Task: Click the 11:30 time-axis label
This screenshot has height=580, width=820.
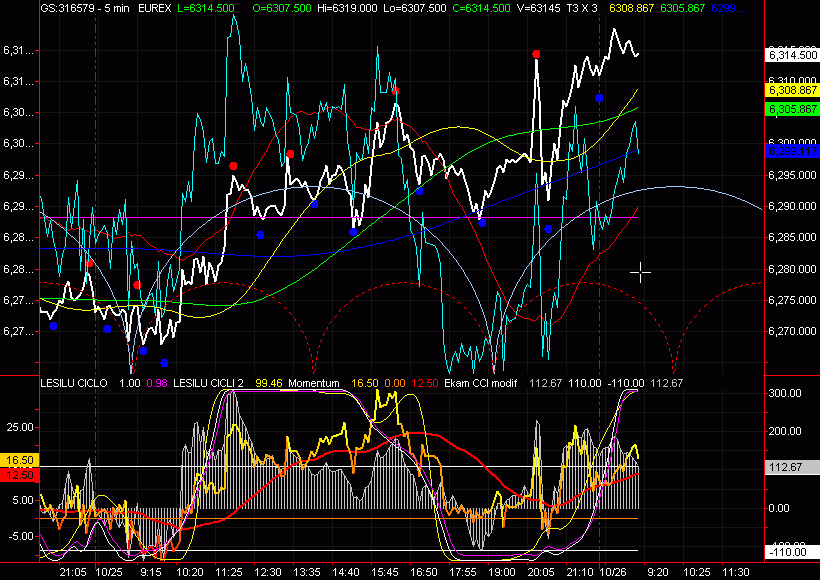Action: tap(736, 572)
